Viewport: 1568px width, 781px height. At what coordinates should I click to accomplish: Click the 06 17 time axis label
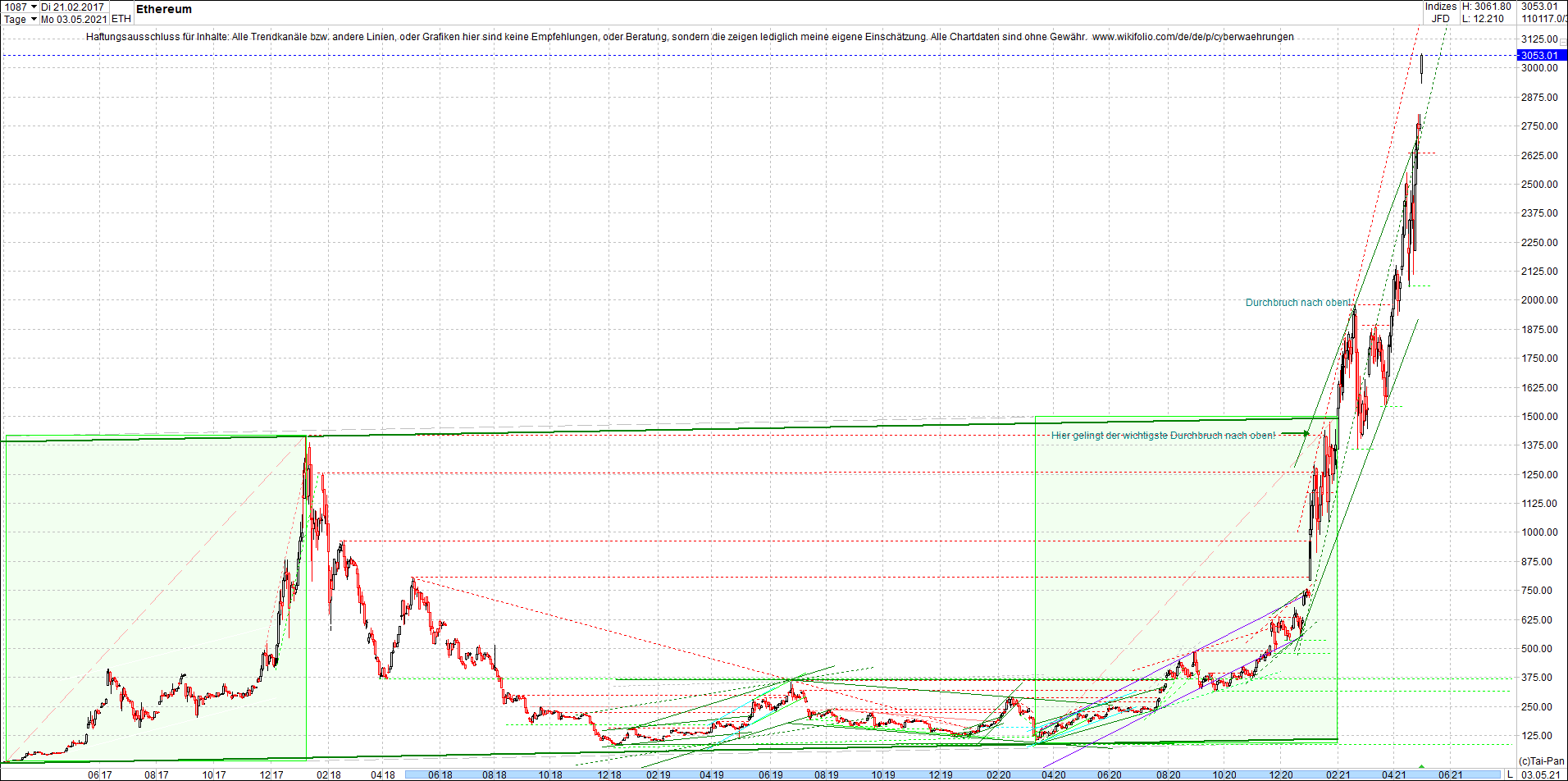[100, 774]
